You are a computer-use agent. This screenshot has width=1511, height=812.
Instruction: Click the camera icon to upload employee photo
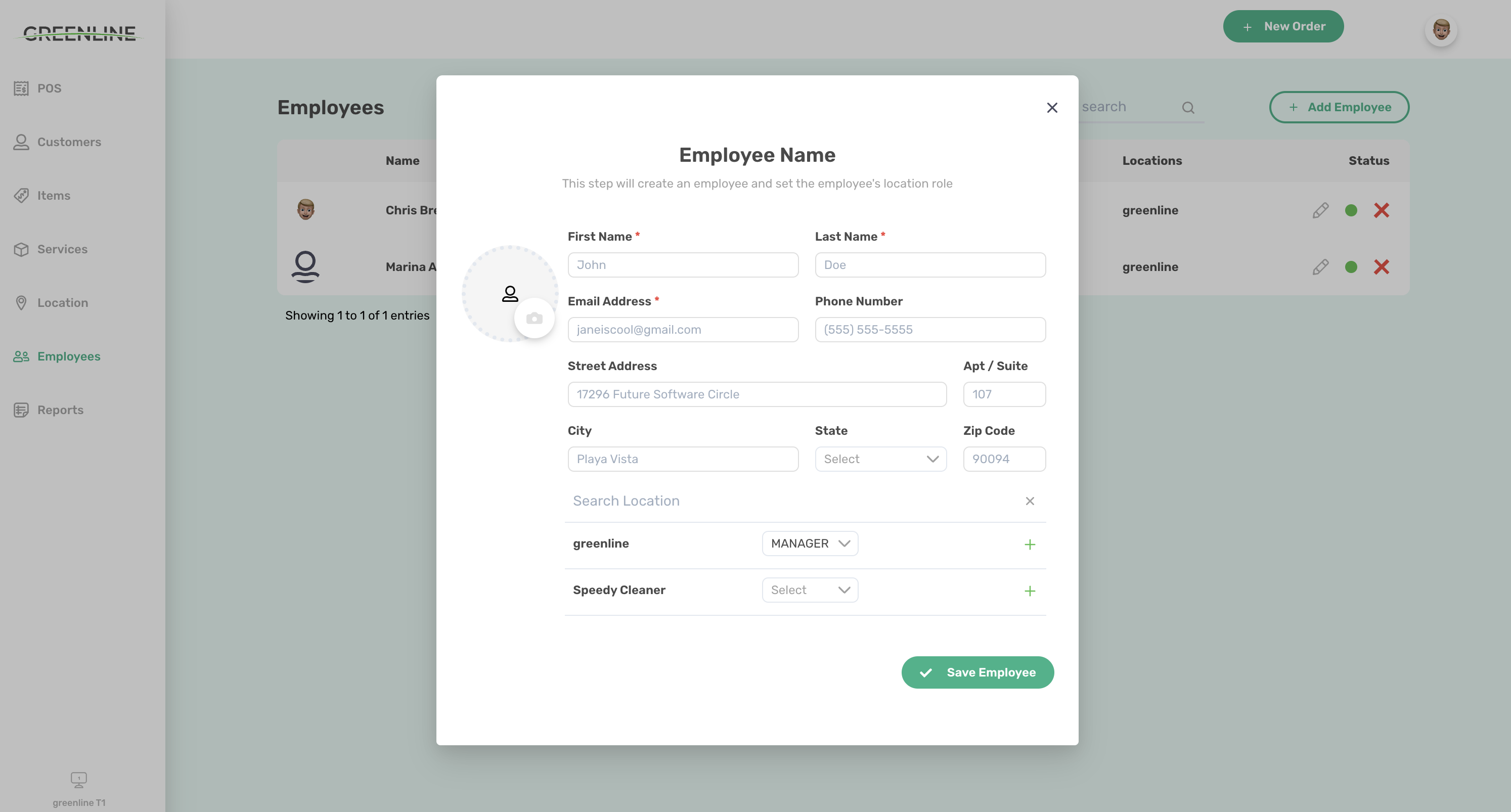click(535, 318)
